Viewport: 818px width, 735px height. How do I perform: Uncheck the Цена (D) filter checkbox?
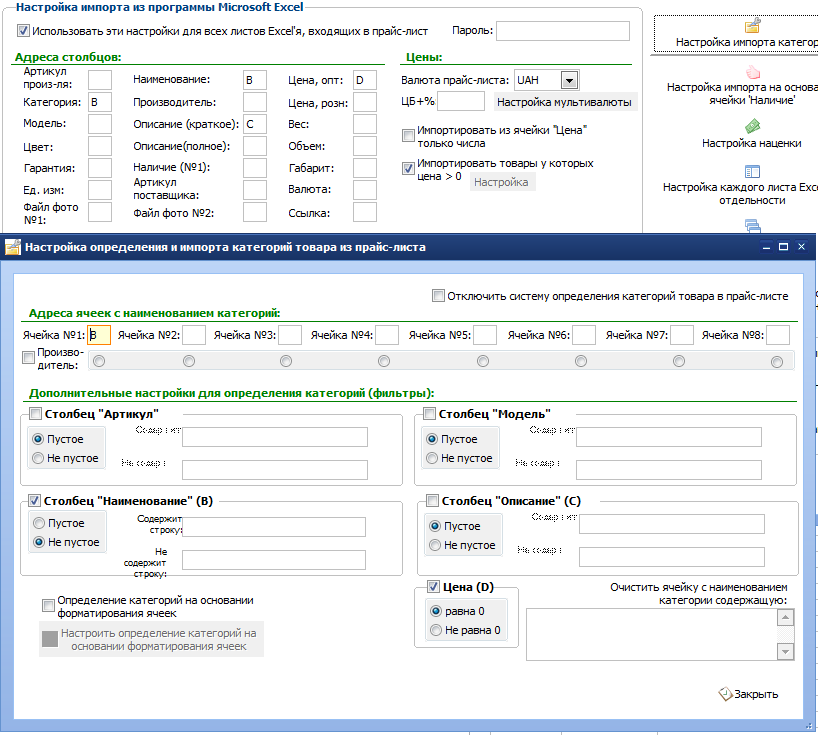click(434, 587)
